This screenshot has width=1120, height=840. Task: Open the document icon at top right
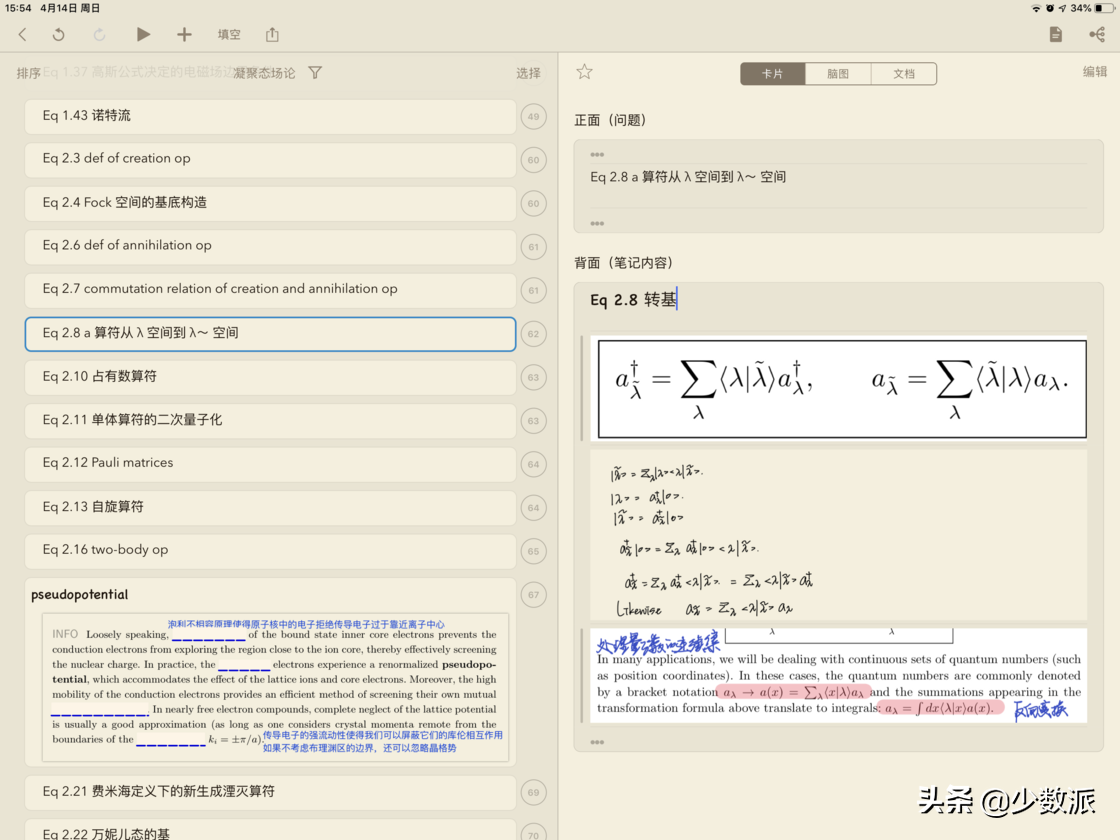coord(1056,34)
